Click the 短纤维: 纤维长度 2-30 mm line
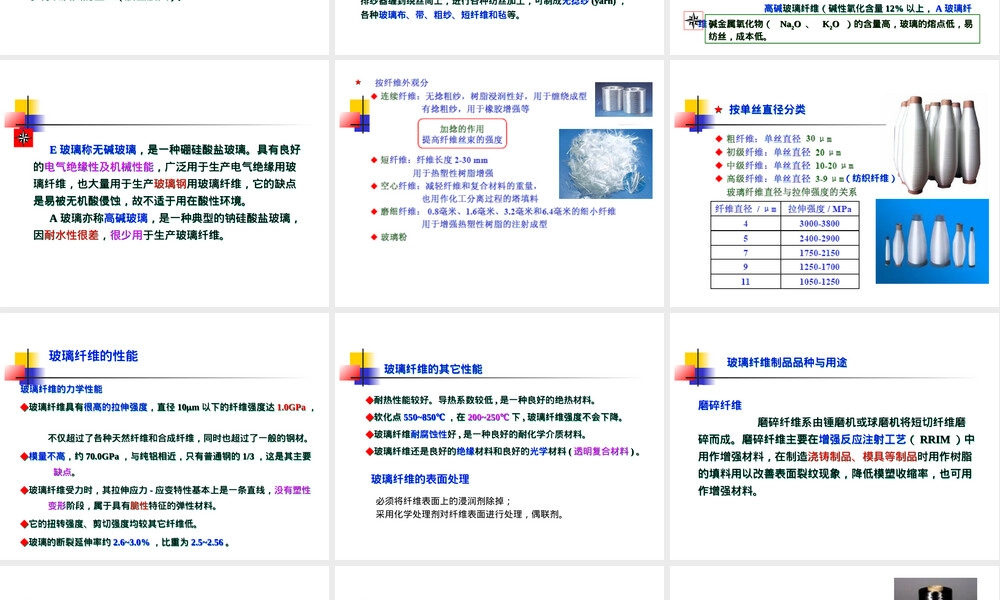 [429, 160]
